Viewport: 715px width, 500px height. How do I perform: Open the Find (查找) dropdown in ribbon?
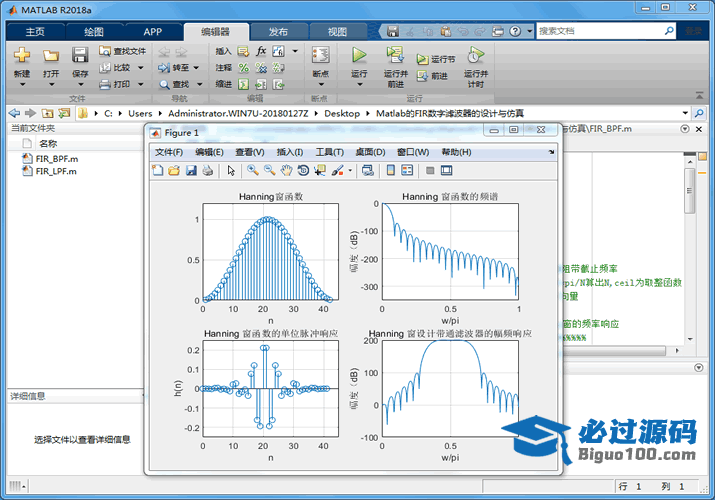[180, 84]
